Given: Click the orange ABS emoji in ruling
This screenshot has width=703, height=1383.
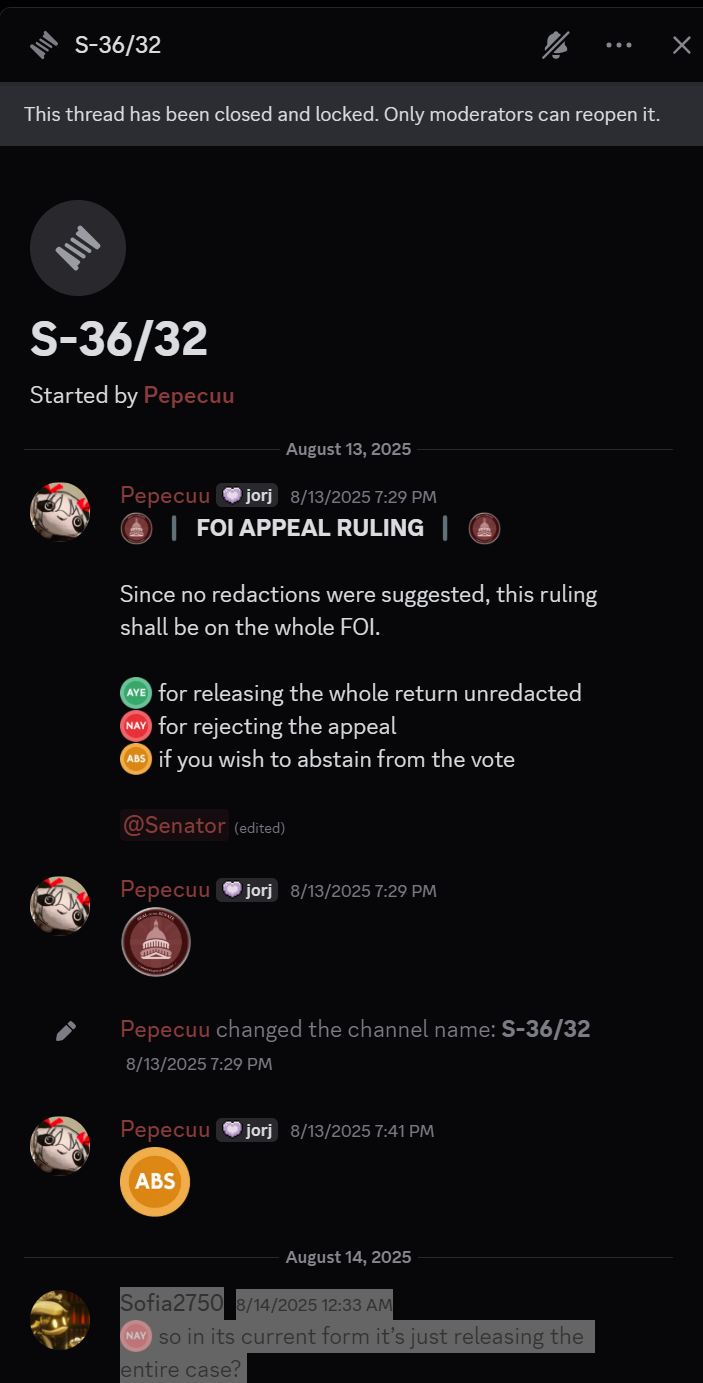Looking at the screenshot, I should point(136,759).
